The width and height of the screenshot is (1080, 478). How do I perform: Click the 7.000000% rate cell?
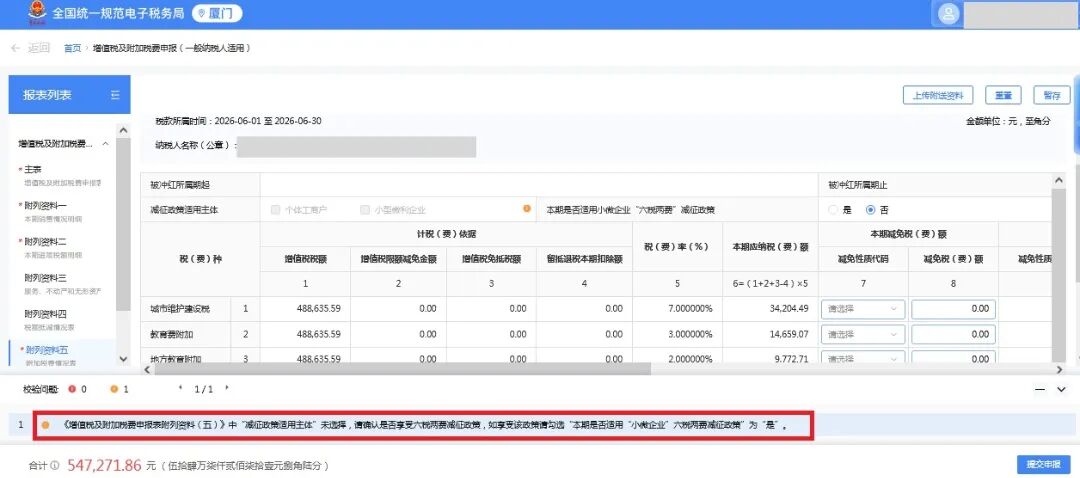coord(678,309)
